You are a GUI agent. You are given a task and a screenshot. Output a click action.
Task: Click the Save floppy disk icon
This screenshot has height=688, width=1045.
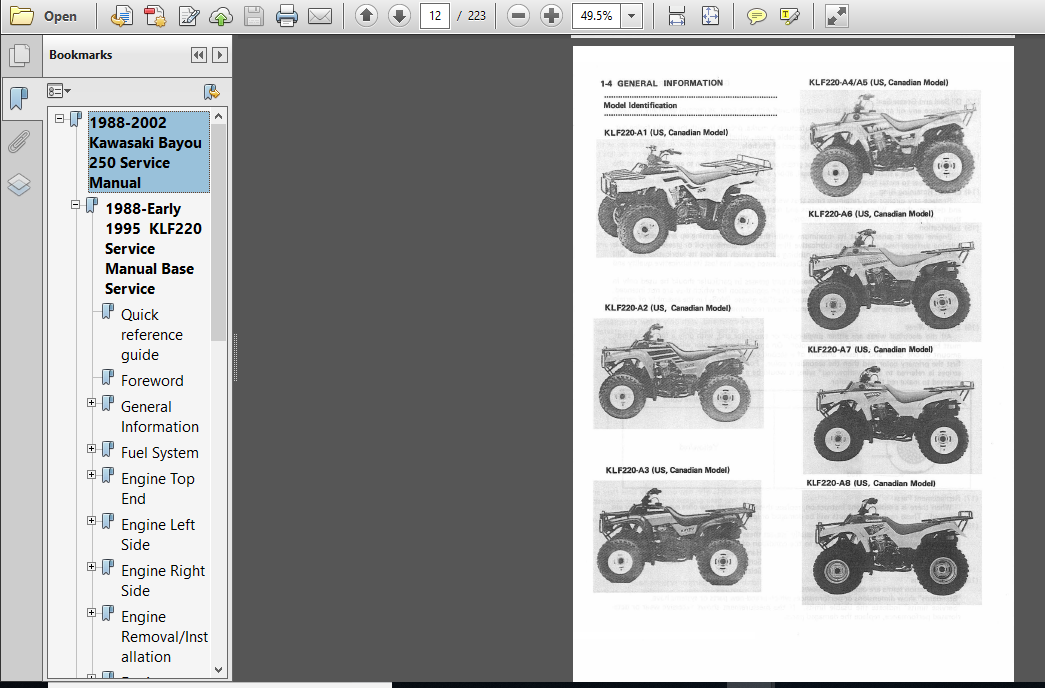click(254, 15)
